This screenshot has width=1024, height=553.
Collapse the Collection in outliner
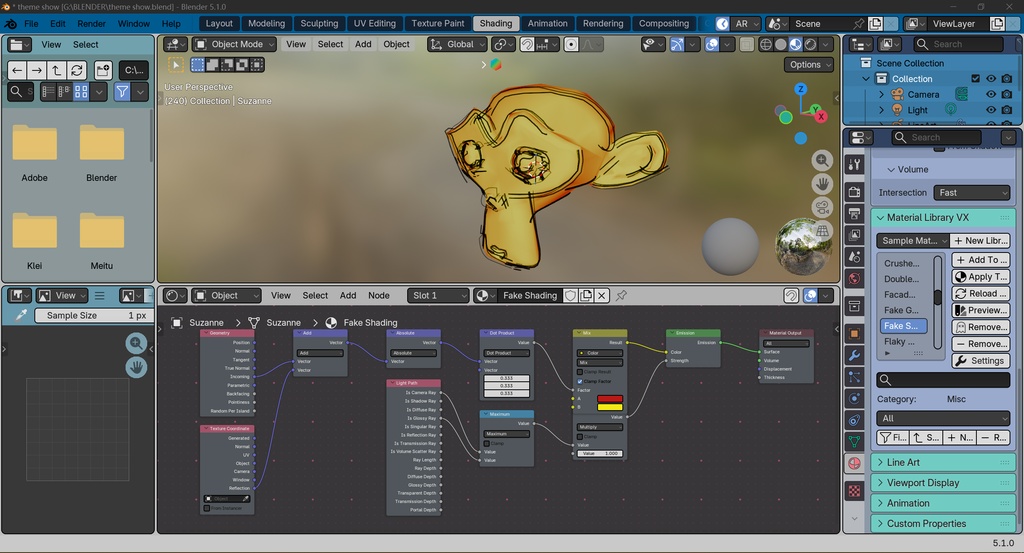tap(866, 79)
